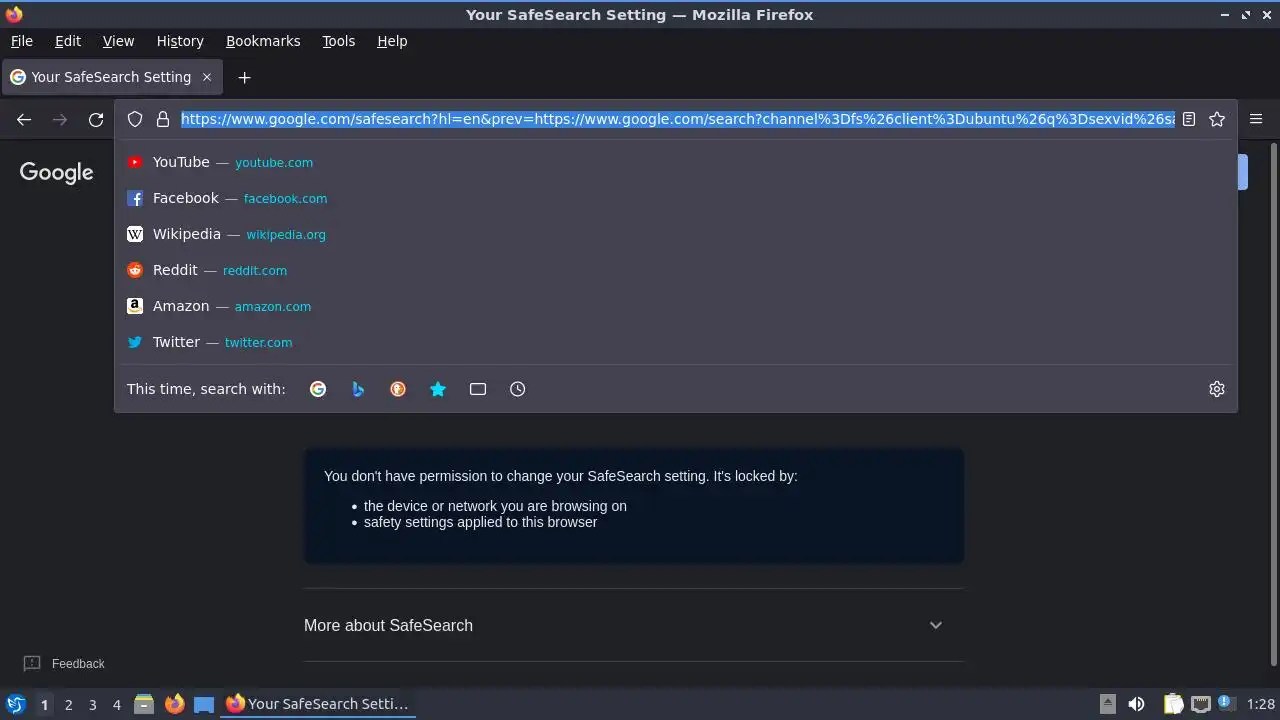Screen dimensions: 1280x720
Task: Launch Firefox from taskbar quick launcher
Action: pos(174,704)
